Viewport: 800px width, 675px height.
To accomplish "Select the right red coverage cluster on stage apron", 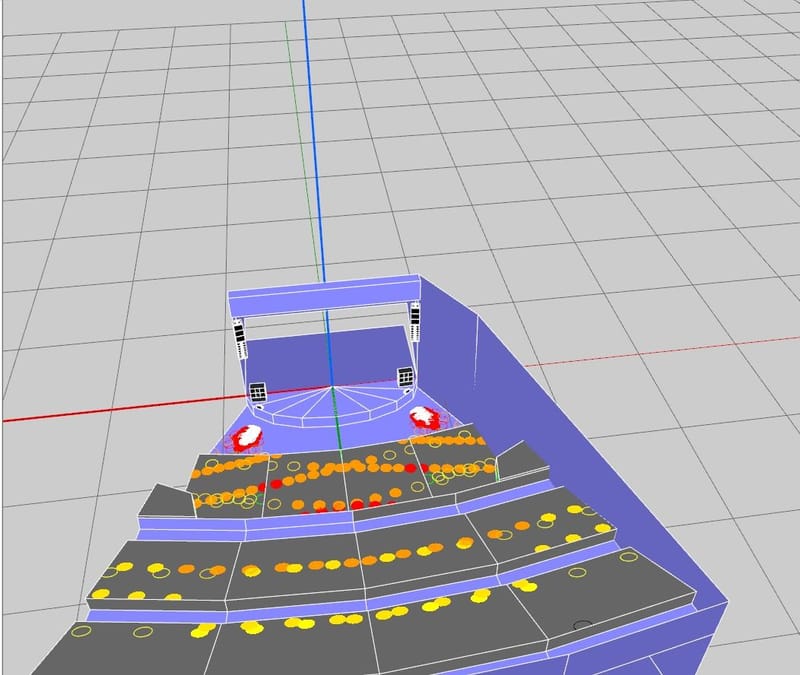I will [x=425, y=417].
